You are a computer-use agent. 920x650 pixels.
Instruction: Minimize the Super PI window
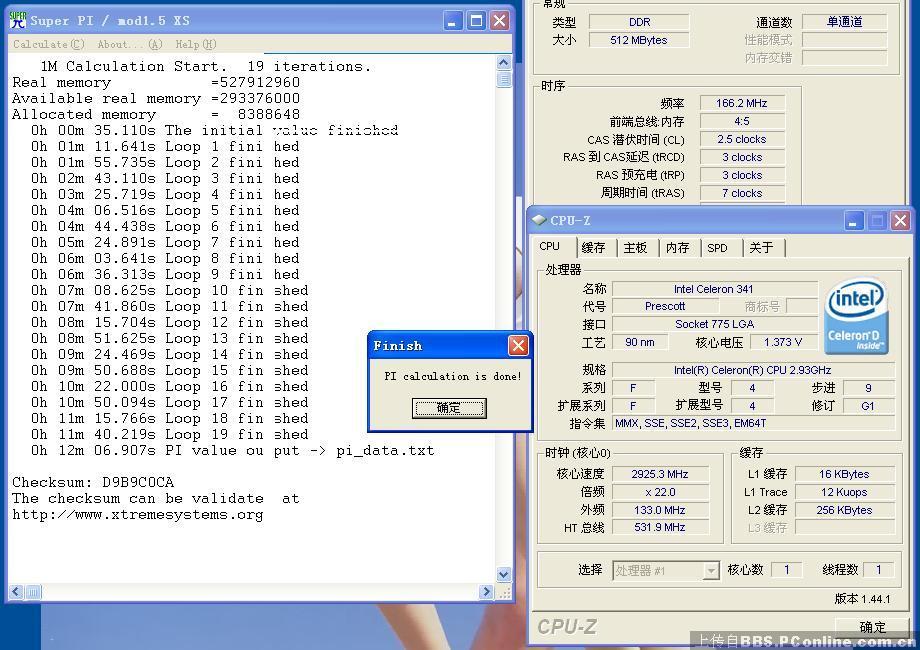(452, 21)
